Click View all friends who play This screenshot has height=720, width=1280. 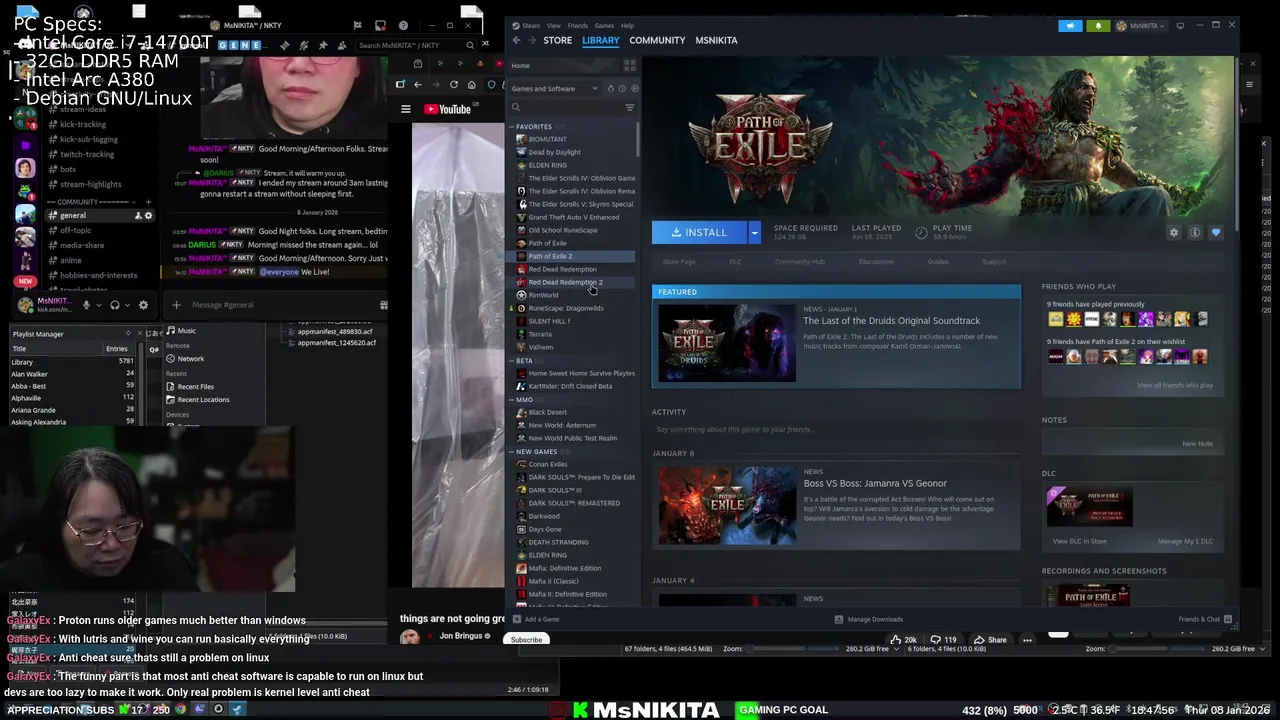click(1175, 385)
